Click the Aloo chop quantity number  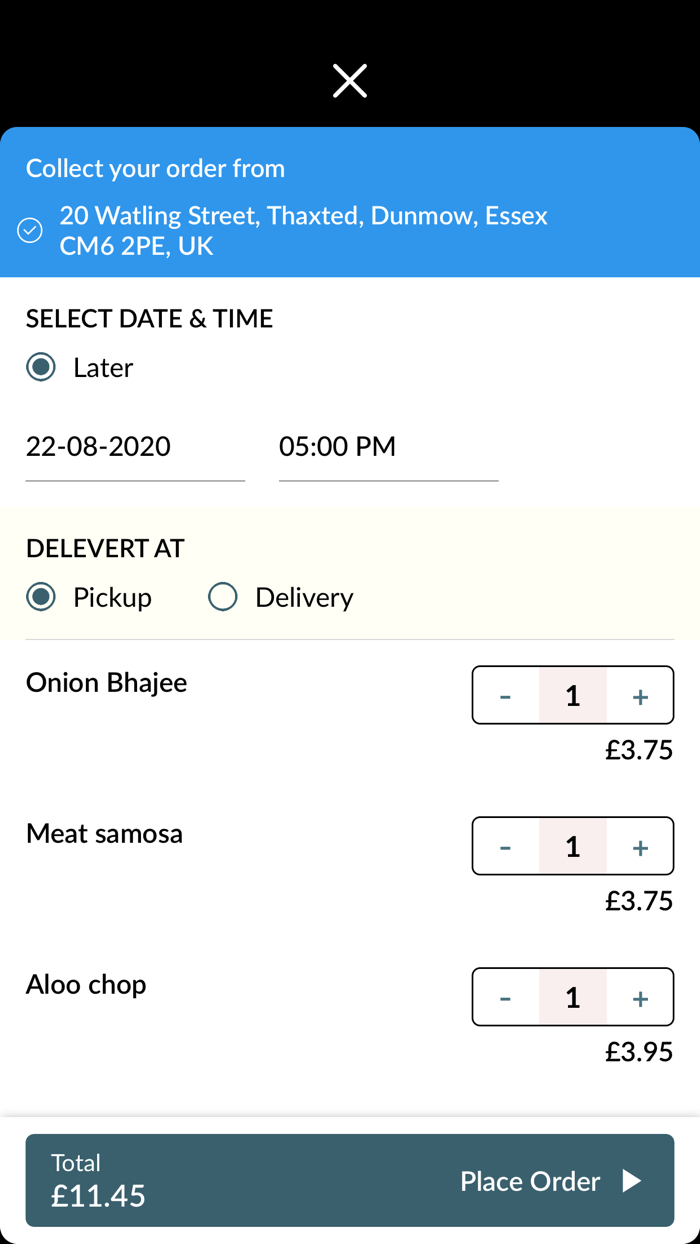[572, 998]
